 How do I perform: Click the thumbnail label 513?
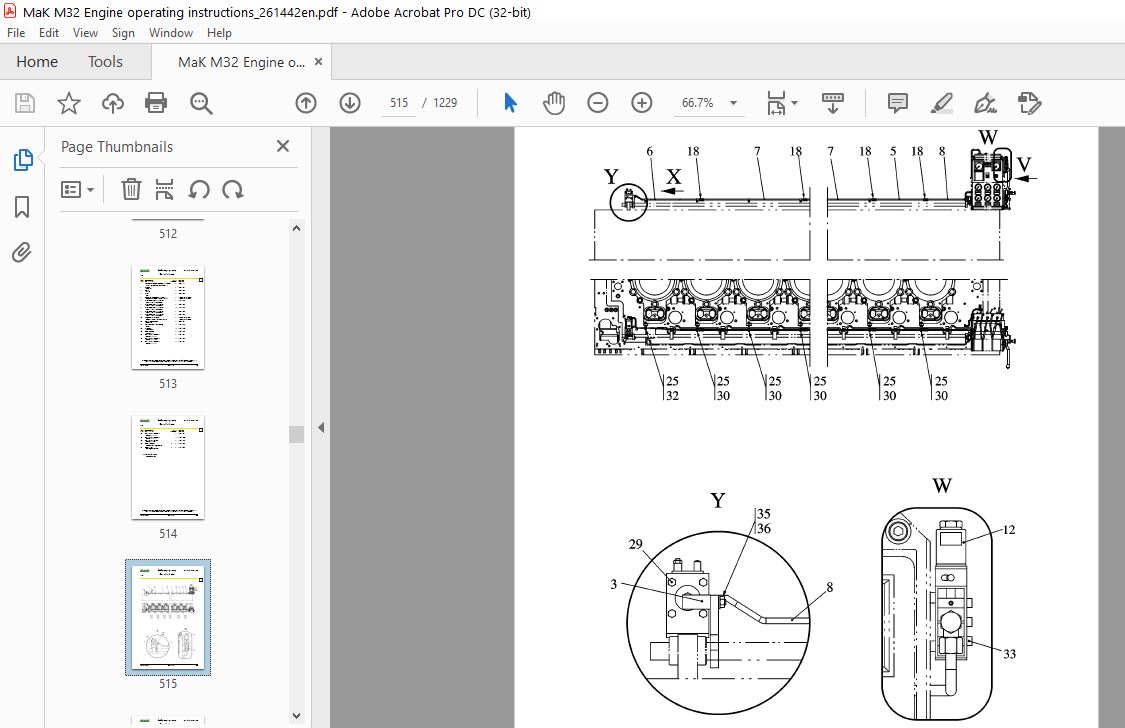[x=168, y=384]
